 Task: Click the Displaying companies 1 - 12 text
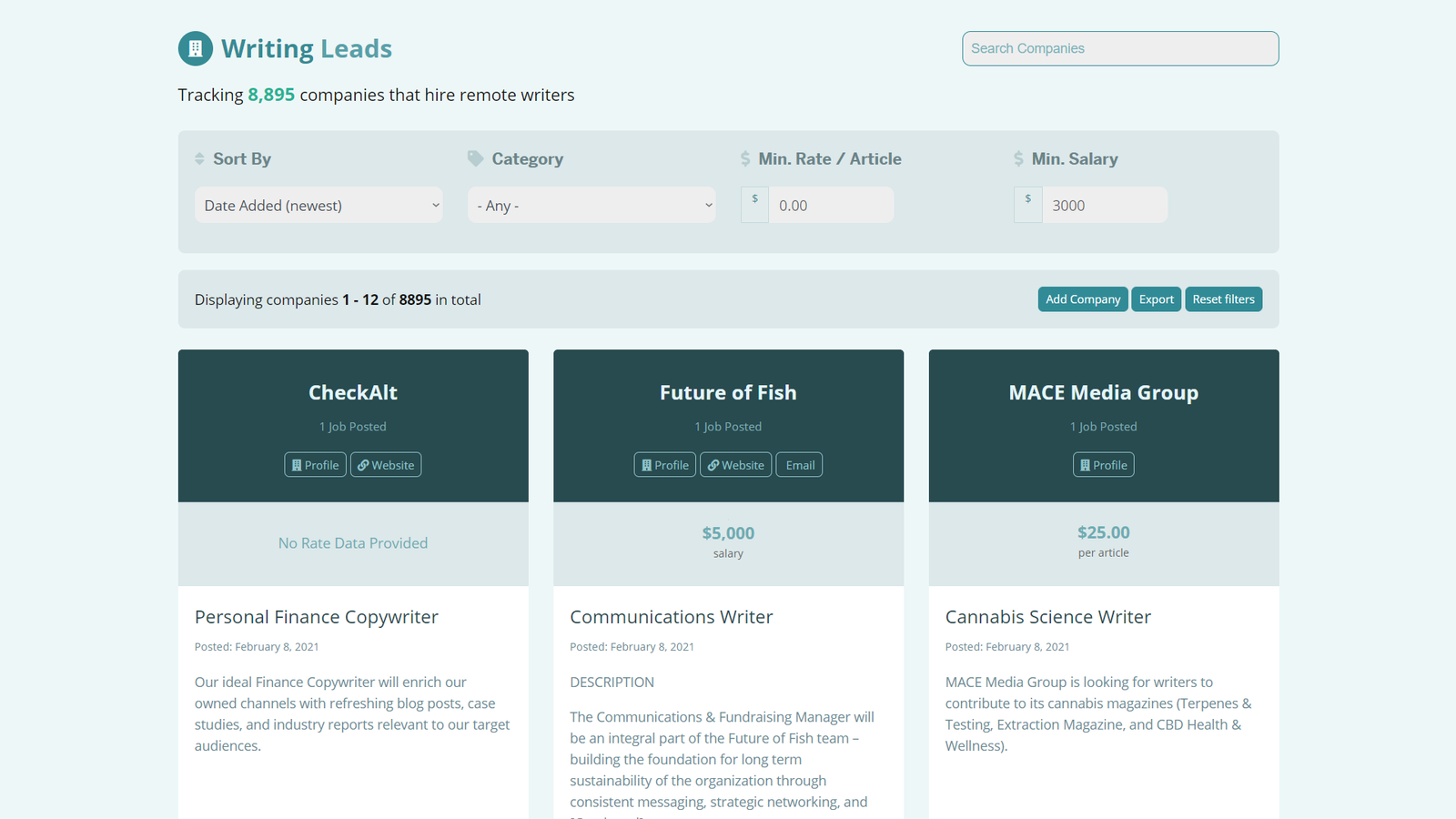pyautogui.click(x=338, y=300)
